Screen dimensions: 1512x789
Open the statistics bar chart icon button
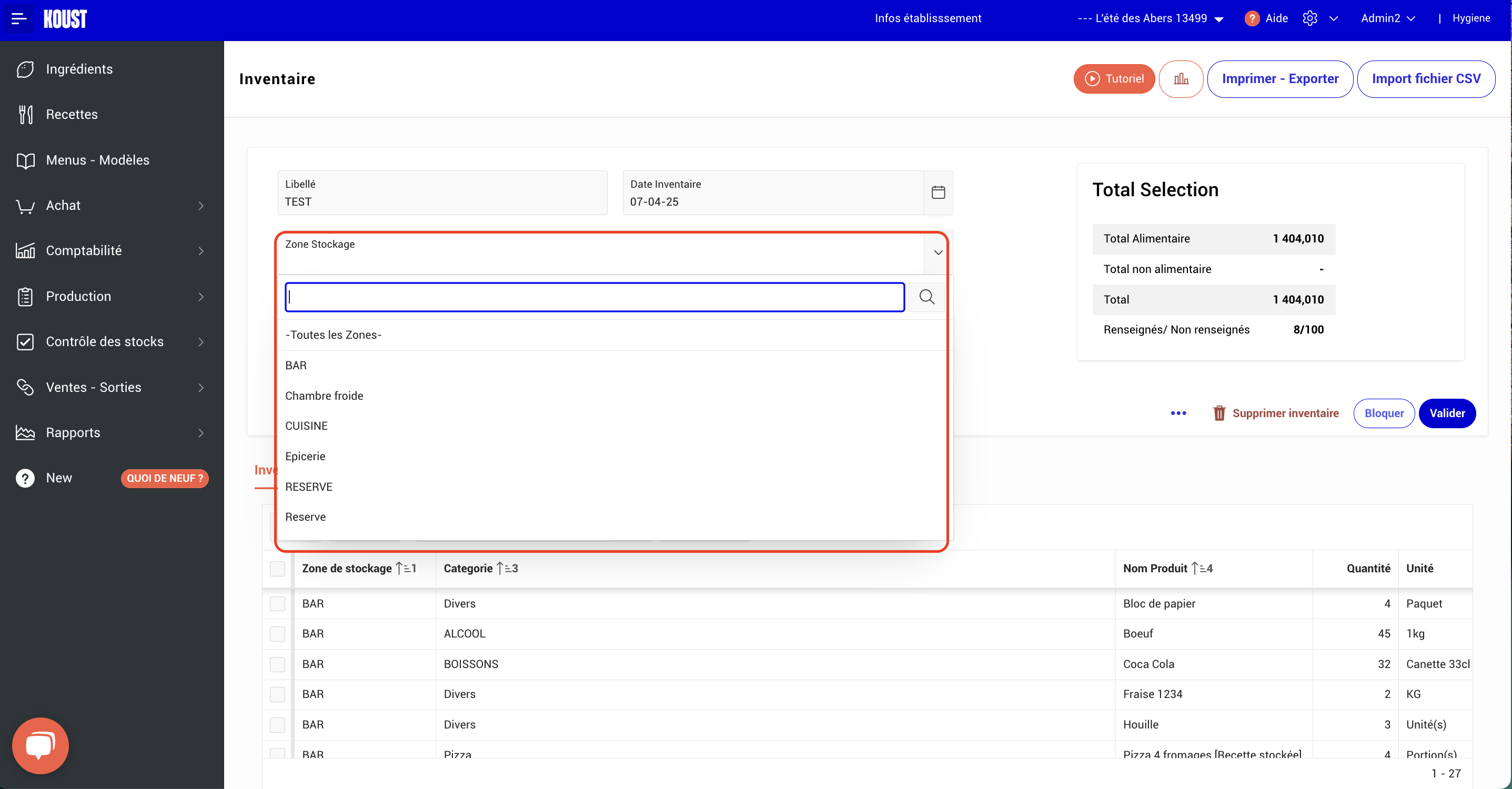1181,79
